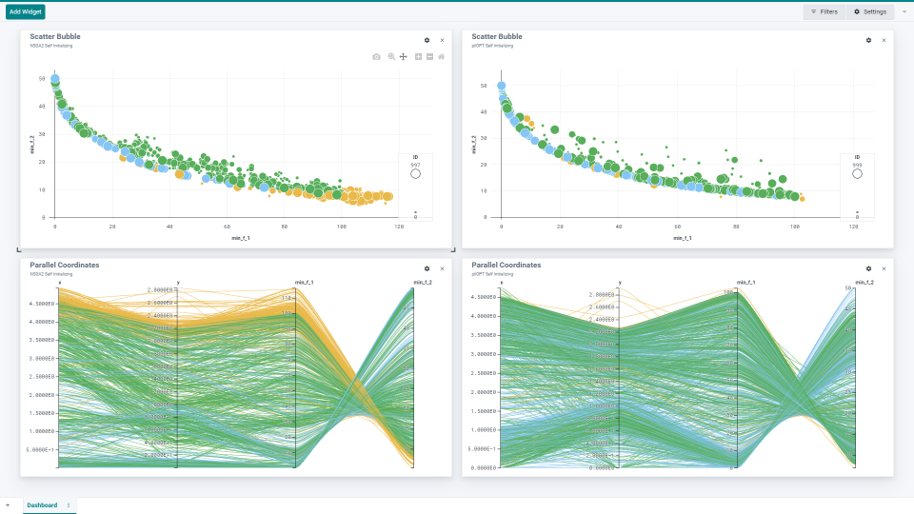914x514 pixels.
Task: Open the Dashboard tab's three-dot menu
Action: 68,505
